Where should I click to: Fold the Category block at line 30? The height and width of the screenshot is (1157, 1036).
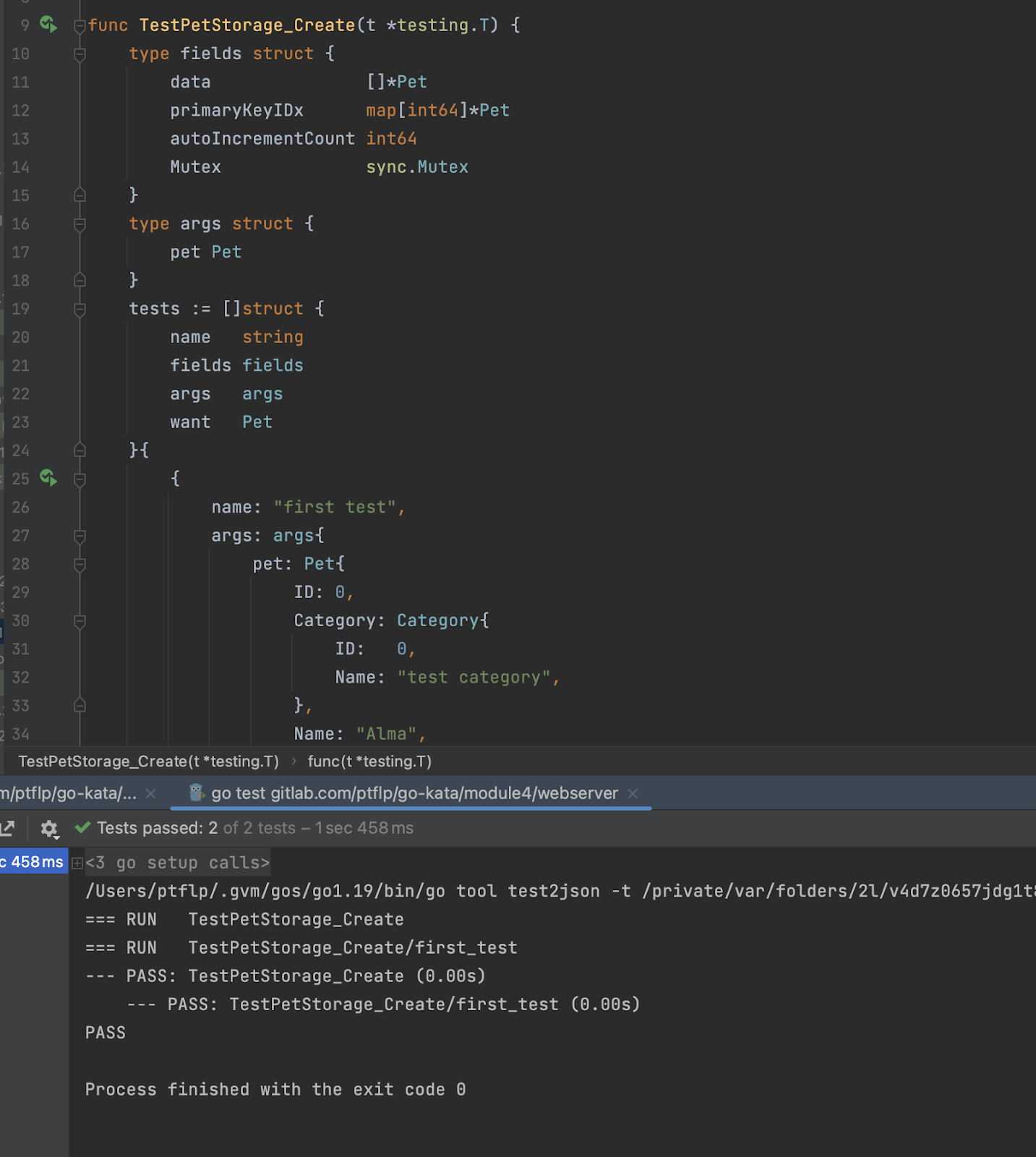[80, 621]
